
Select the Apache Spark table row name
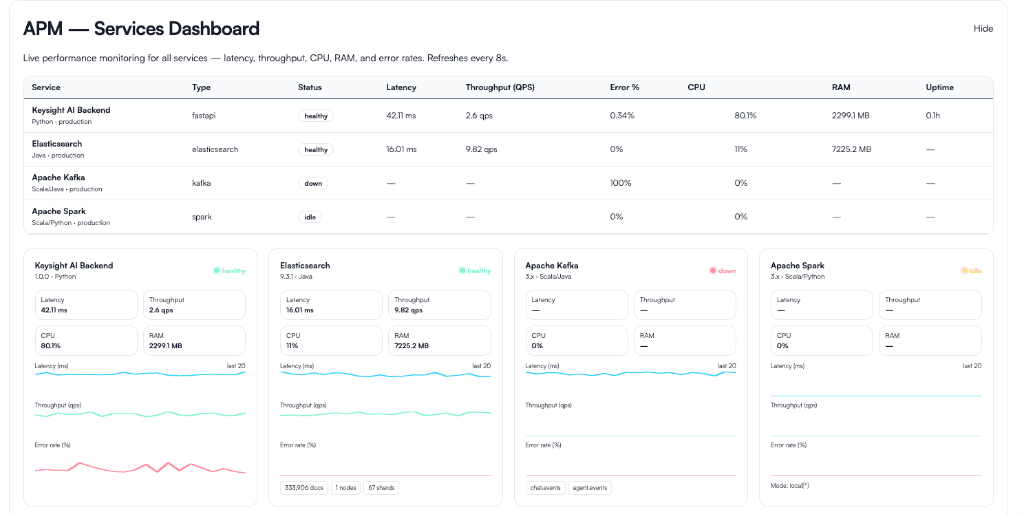click(x=58, y=211)
